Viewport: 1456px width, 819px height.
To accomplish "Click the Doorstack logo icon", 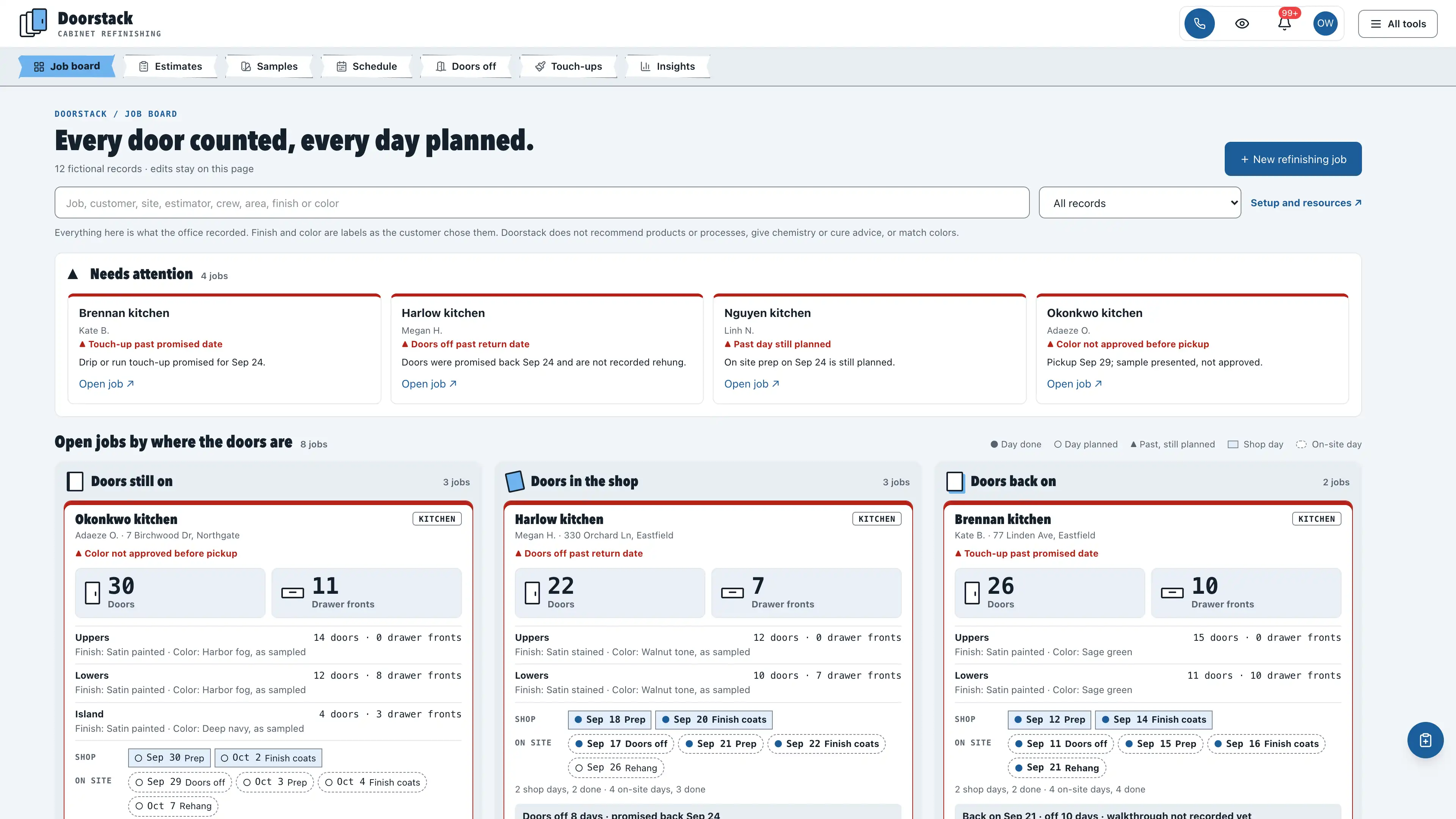I will (33, 23).
